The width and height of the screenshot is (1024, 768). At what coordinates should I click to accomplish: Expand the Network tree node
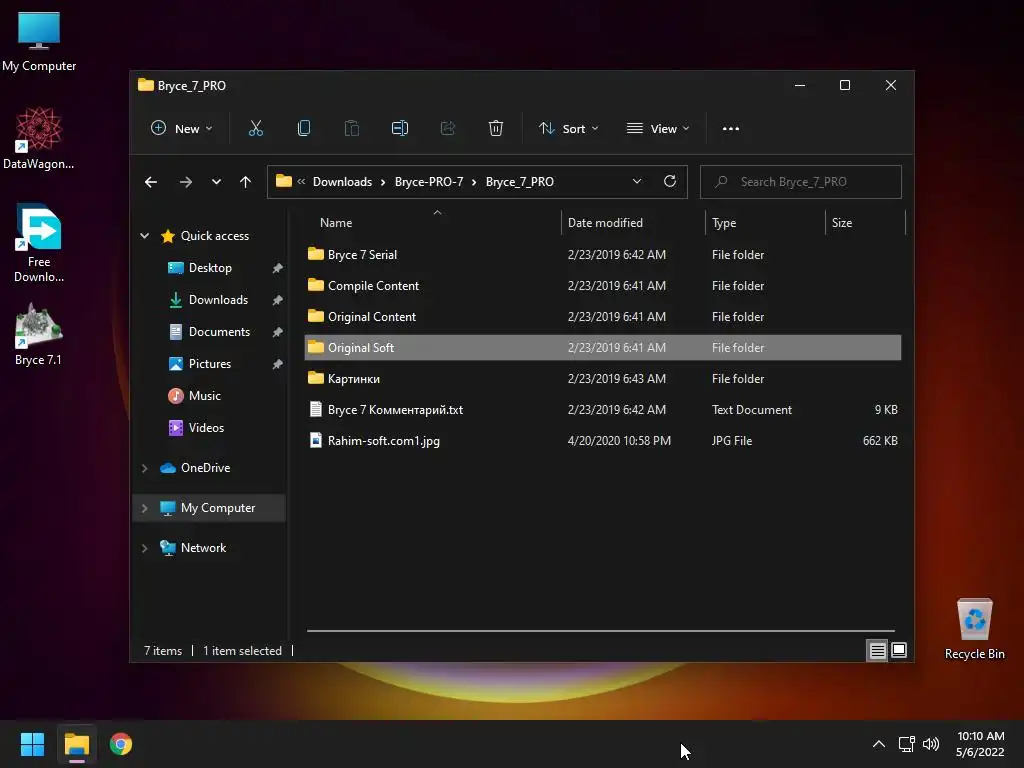pos(144,548)
